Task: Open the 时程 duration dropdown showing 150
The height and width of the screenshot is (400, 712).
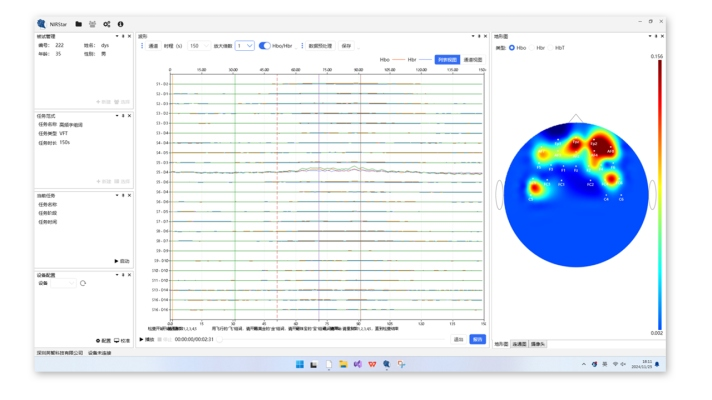Action: pyautogui.click(x=197, y=46)
